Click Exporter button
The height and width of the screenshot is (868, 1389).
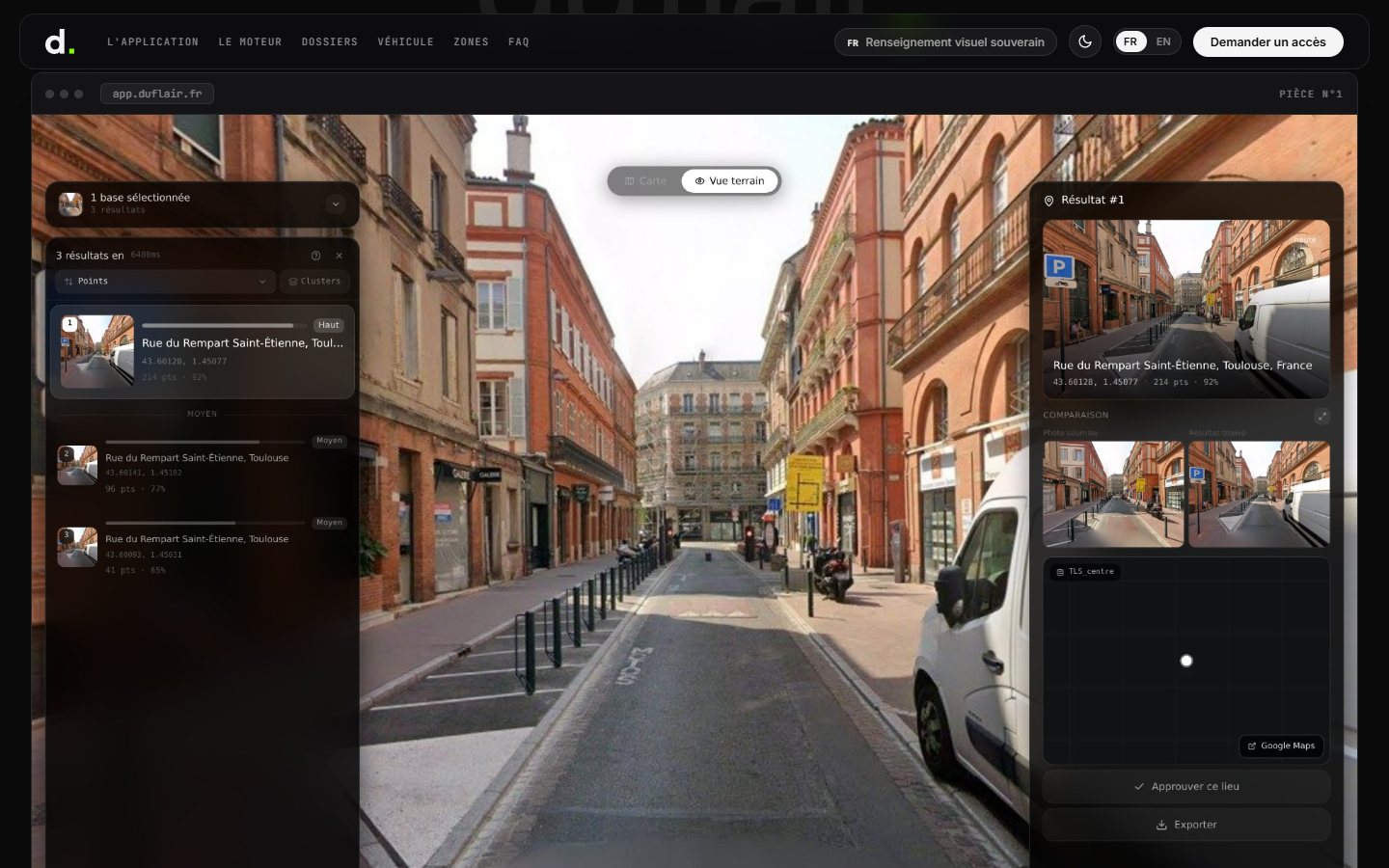(1186, 825)
